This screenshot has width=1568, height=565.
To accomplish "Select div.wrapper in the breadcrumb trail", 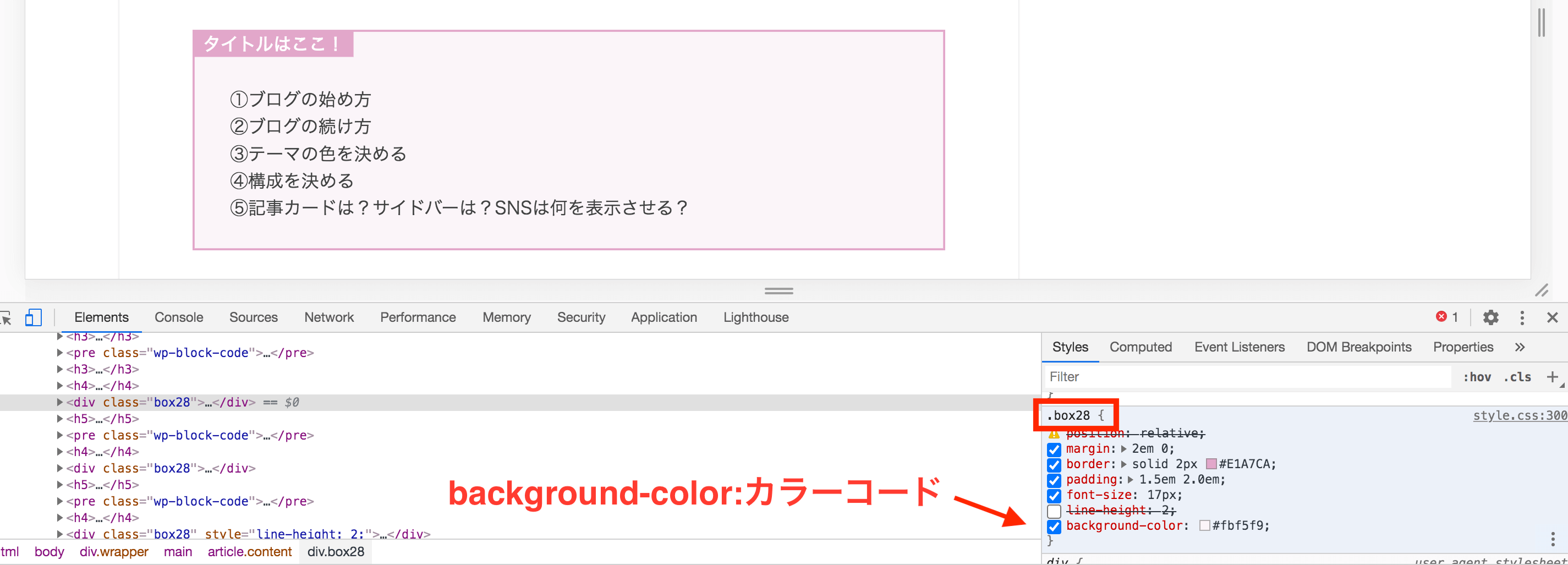I will click(x=114, y=552).
